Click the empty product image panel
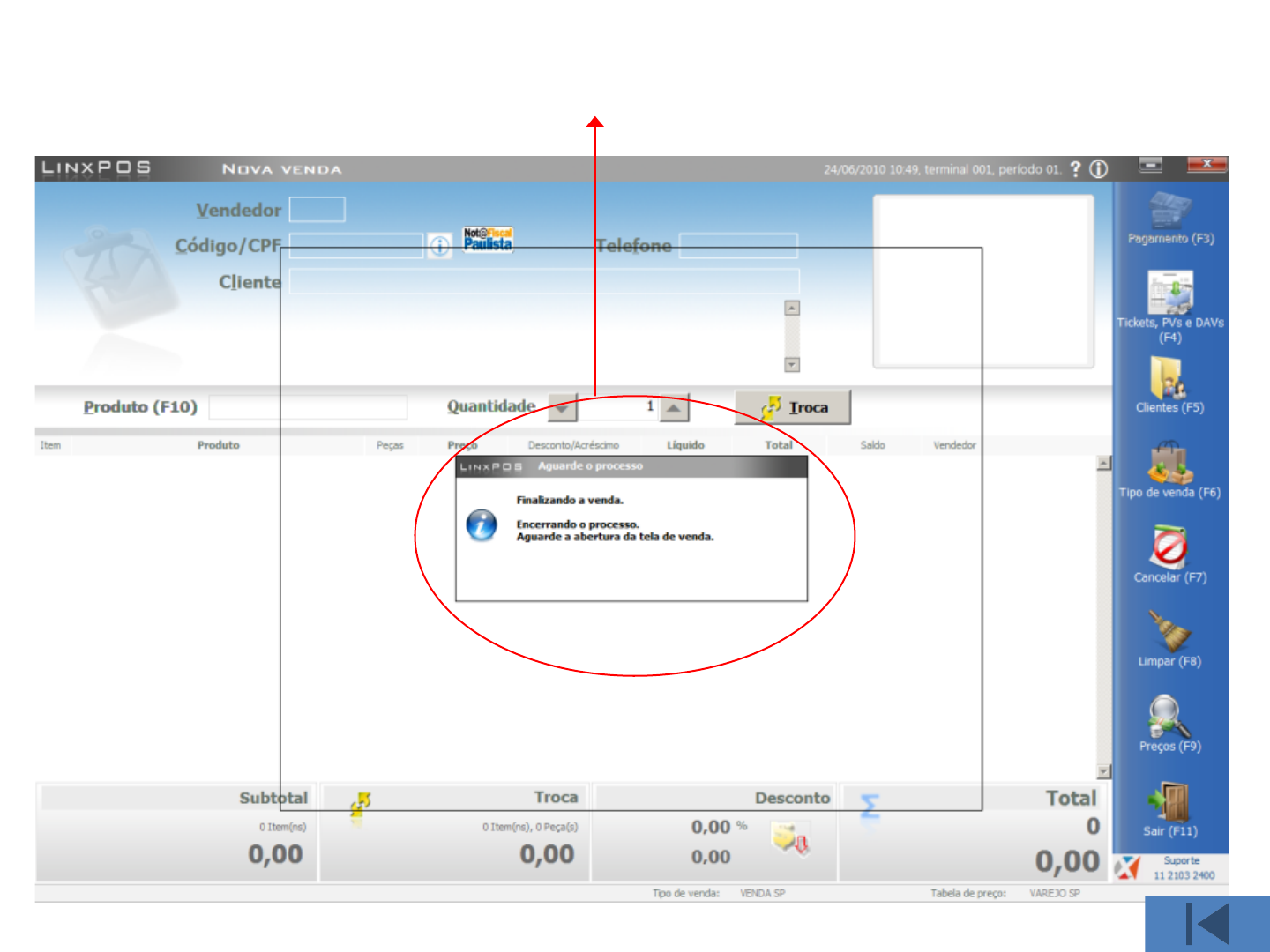 [983, 281]
